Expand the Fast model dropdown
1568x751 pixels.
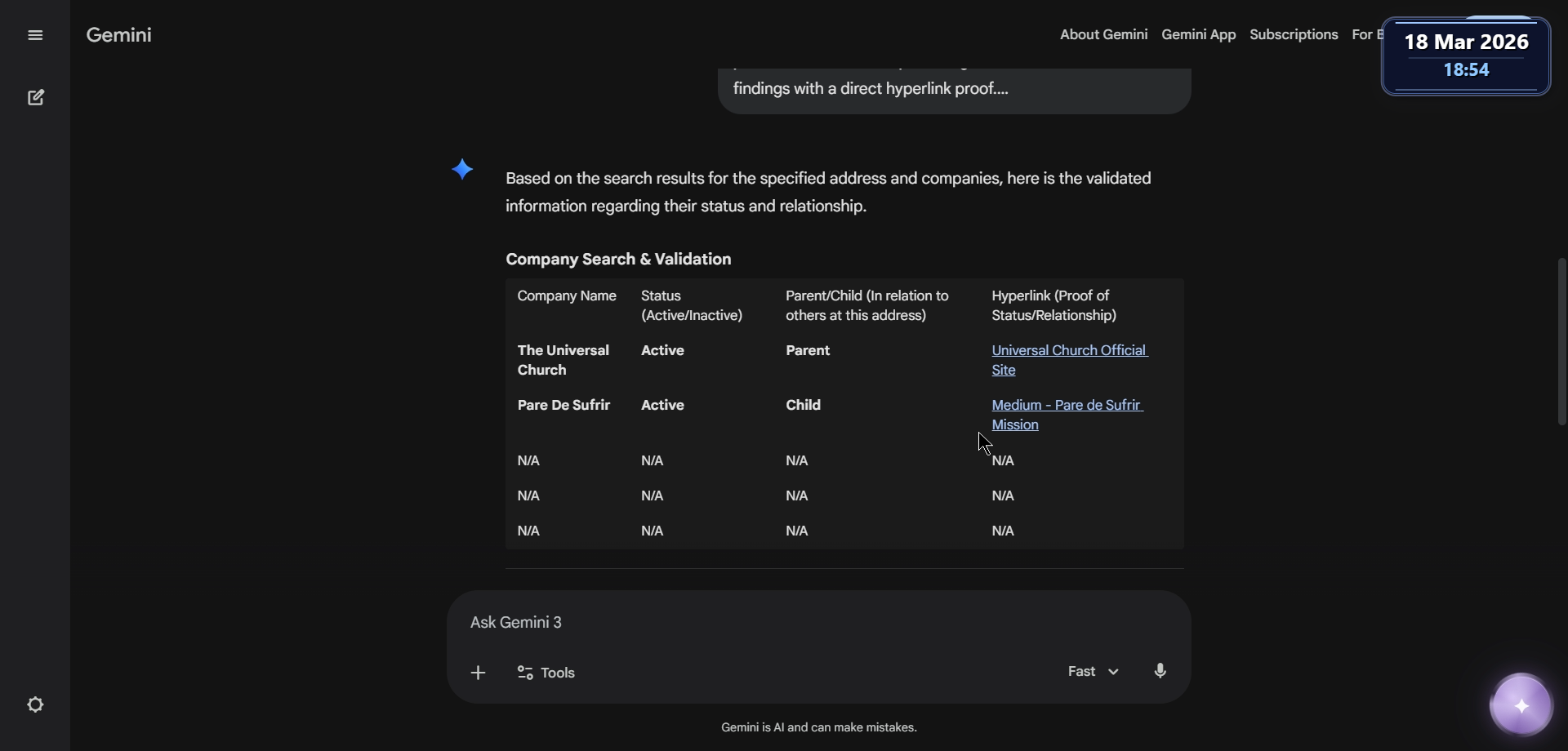pyautogui.click(x=1093, y=671)
